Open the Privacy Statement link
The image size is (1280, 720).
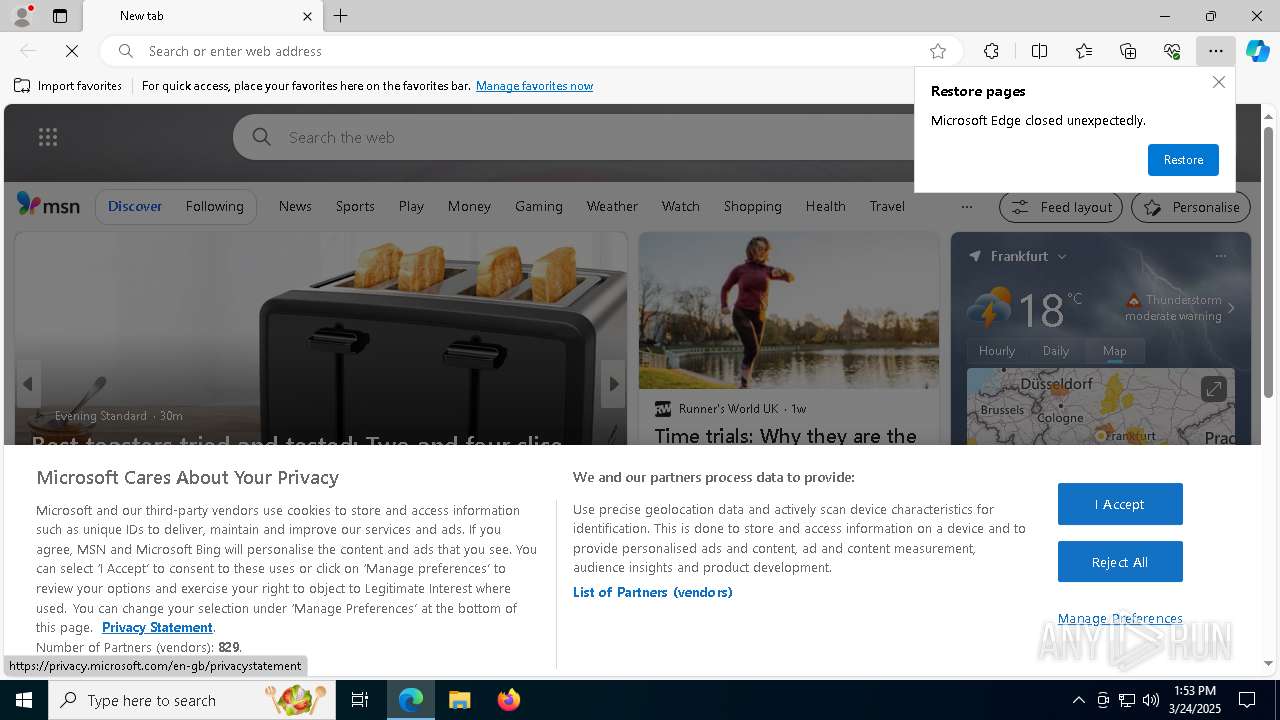click(157, 627)
